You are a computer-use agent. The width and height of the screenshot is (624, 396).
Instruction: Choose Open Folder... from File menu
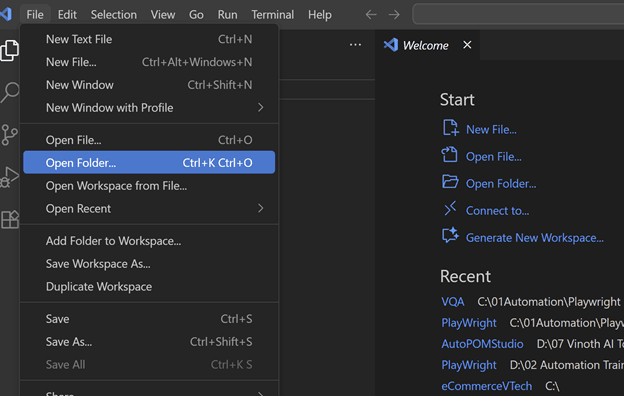[149, 162]
